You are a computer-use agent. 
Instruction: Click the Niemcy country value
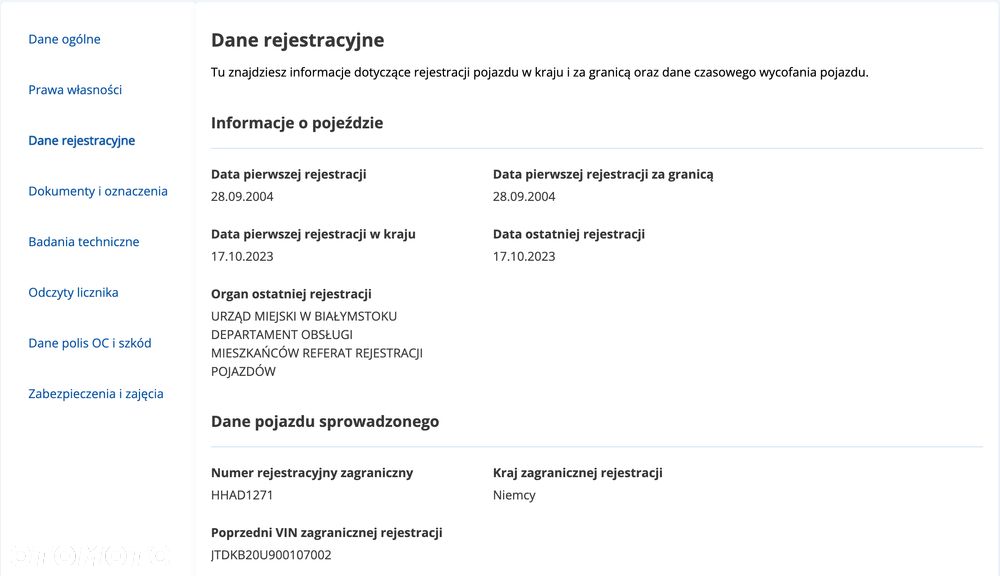[x=514, y=495]
